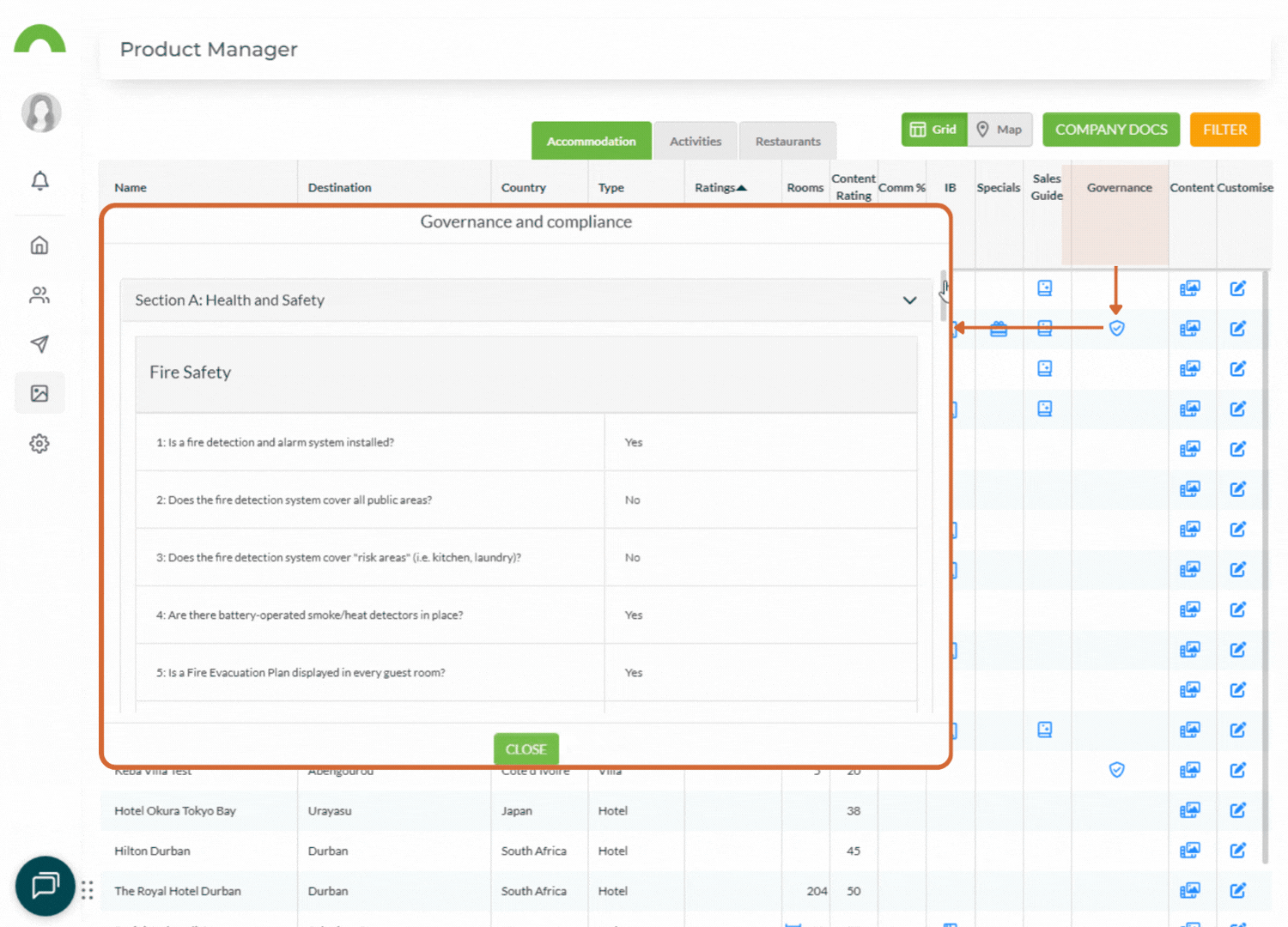Switch to Map view

pyautogui.click(x=999, y=130)
